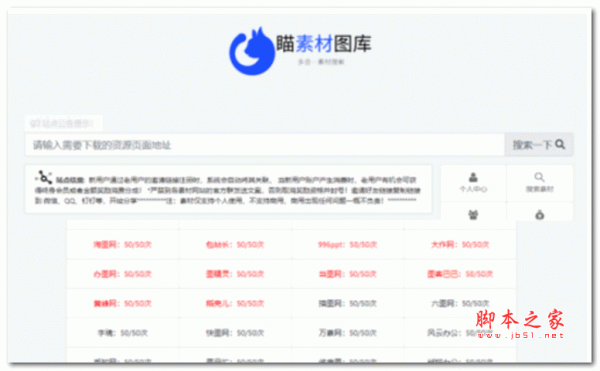Click the share icon in the notice box
Image resolution: width=600 pixels, height=371 pixels.
pyautogui.click(x=44, y=177)
